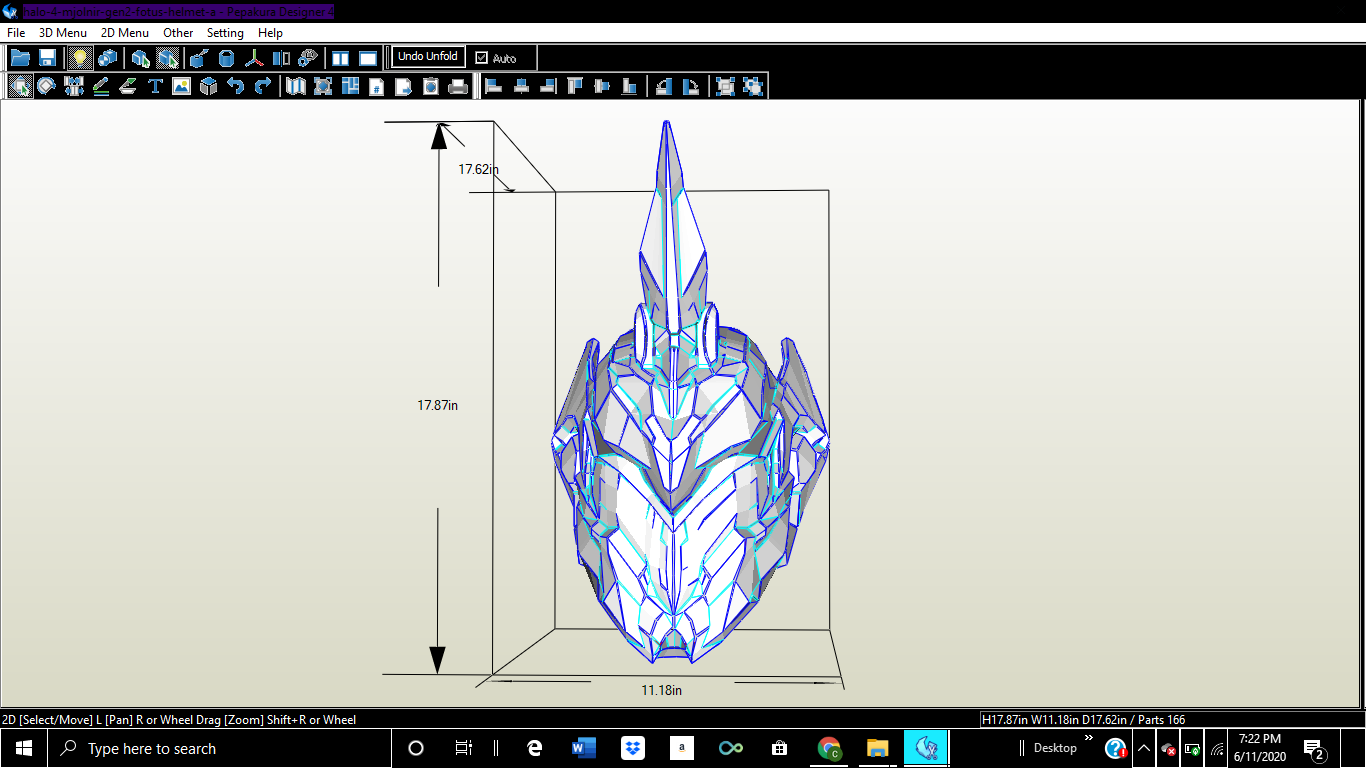1366x768 pixels.
Task: Show hidden system tray icons chevron
Action: click(1143, 748)
